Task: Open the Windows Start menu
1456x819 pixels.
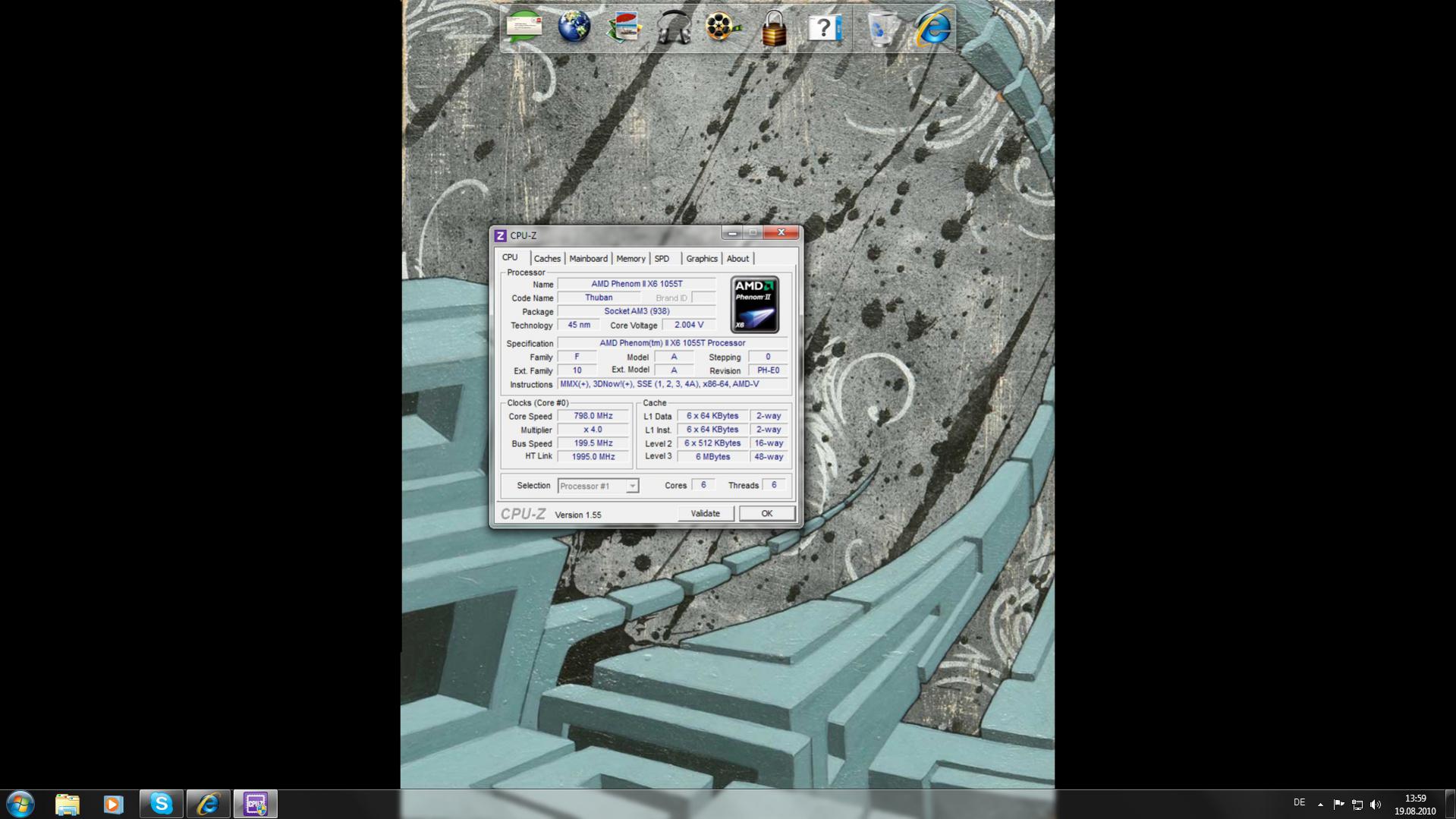Action: tap(20, 804)
